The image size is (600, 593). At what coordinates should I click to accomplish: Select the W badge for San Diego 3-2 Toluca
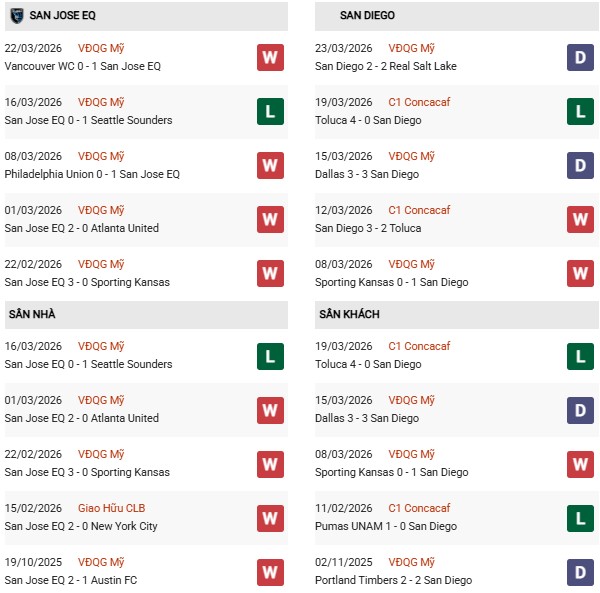[x=580, y=219]
